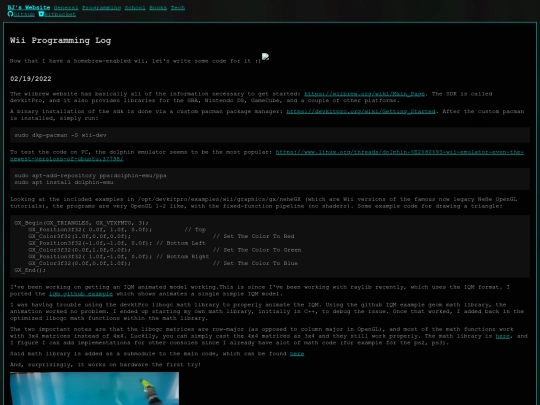Open the Bitbucket text link
Screen dimensions: 540x405
(x=60, y=14)
